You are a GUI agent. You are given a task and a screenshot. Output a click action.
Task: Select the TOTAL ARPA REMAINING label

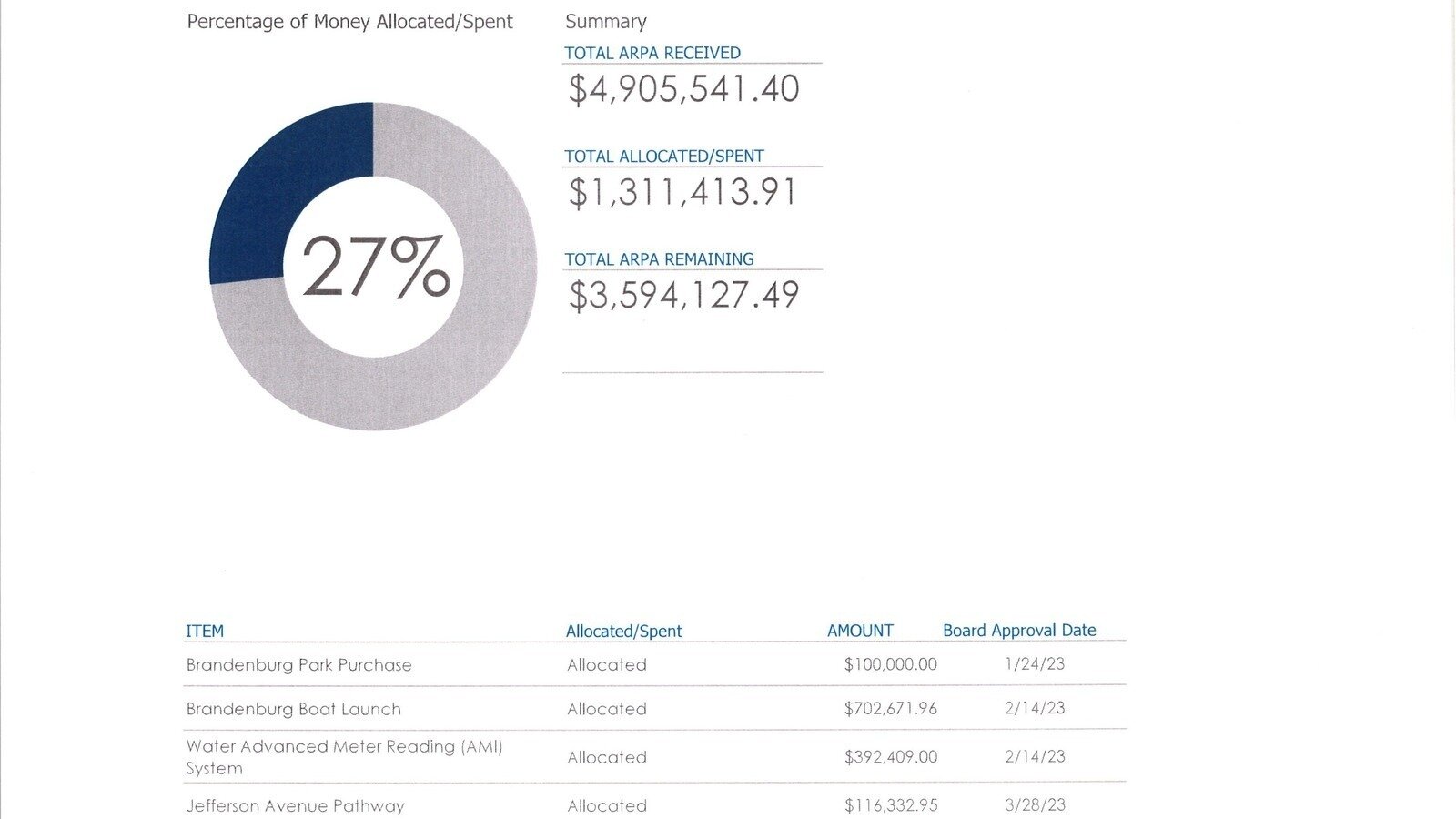(659, 259)
